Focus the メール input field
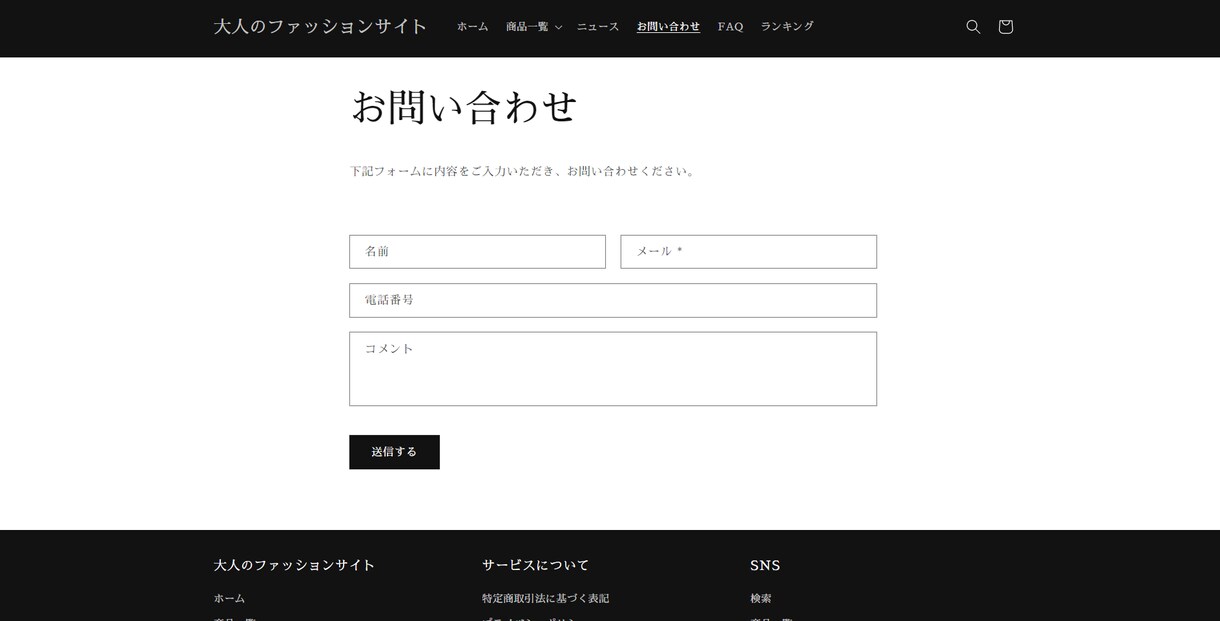 point(748,252)
